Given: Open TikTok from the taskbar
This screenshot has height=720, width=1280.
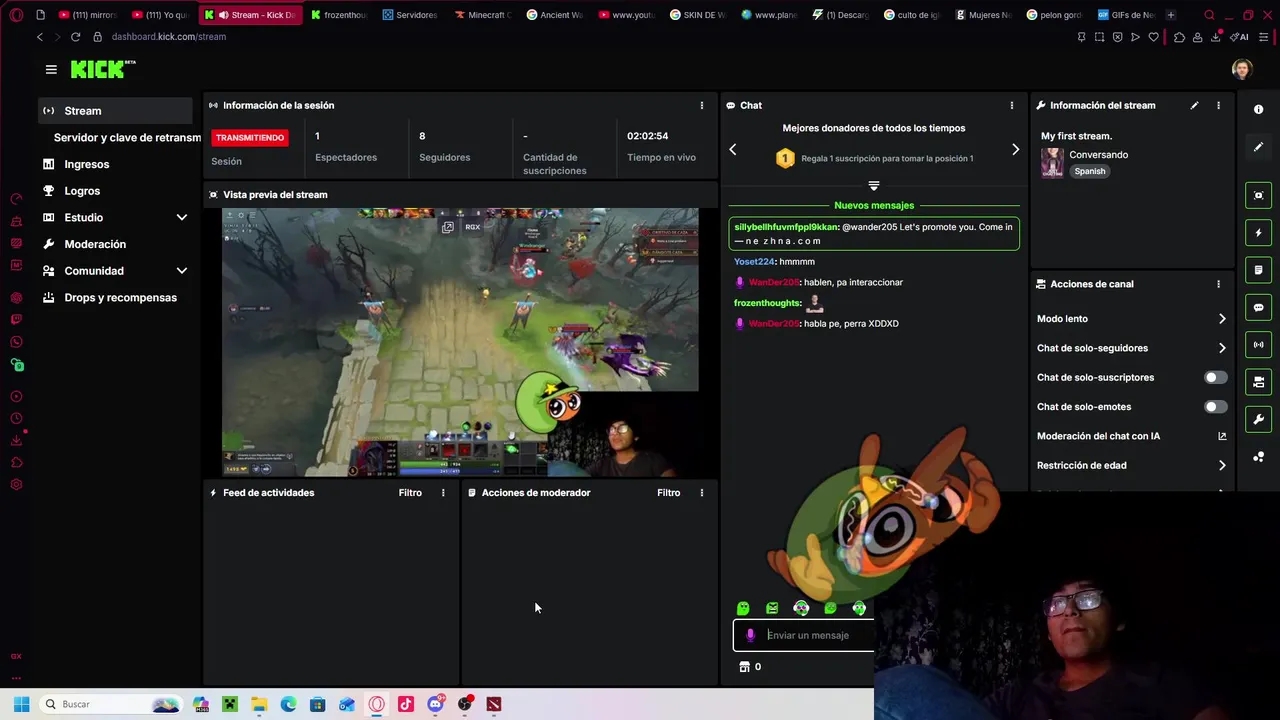Looking at the screenshot, I should (x=405, y=704).
